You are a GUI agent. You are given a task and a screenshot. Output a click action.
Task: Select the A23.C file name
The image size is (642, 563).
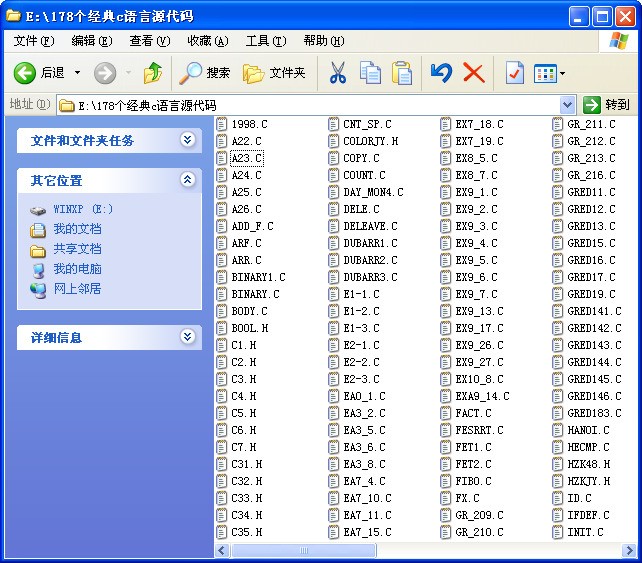[247, 158]
